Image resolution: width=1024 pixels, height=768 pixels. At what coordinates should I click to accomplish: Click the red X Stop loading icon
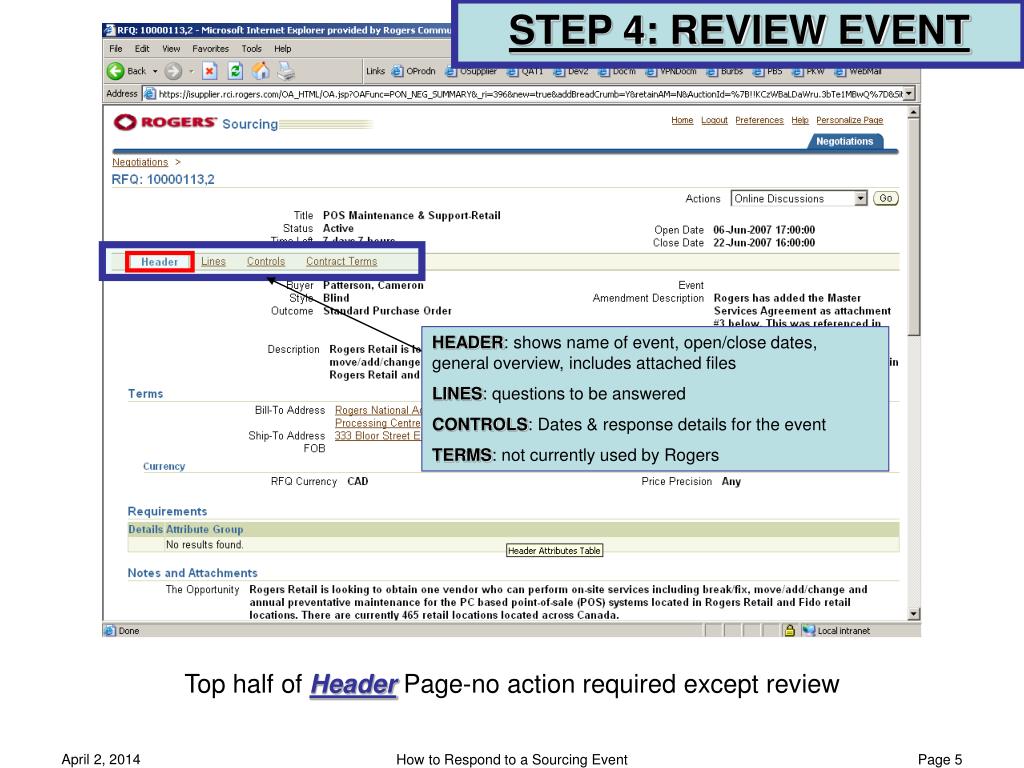[x=209, y=71]
